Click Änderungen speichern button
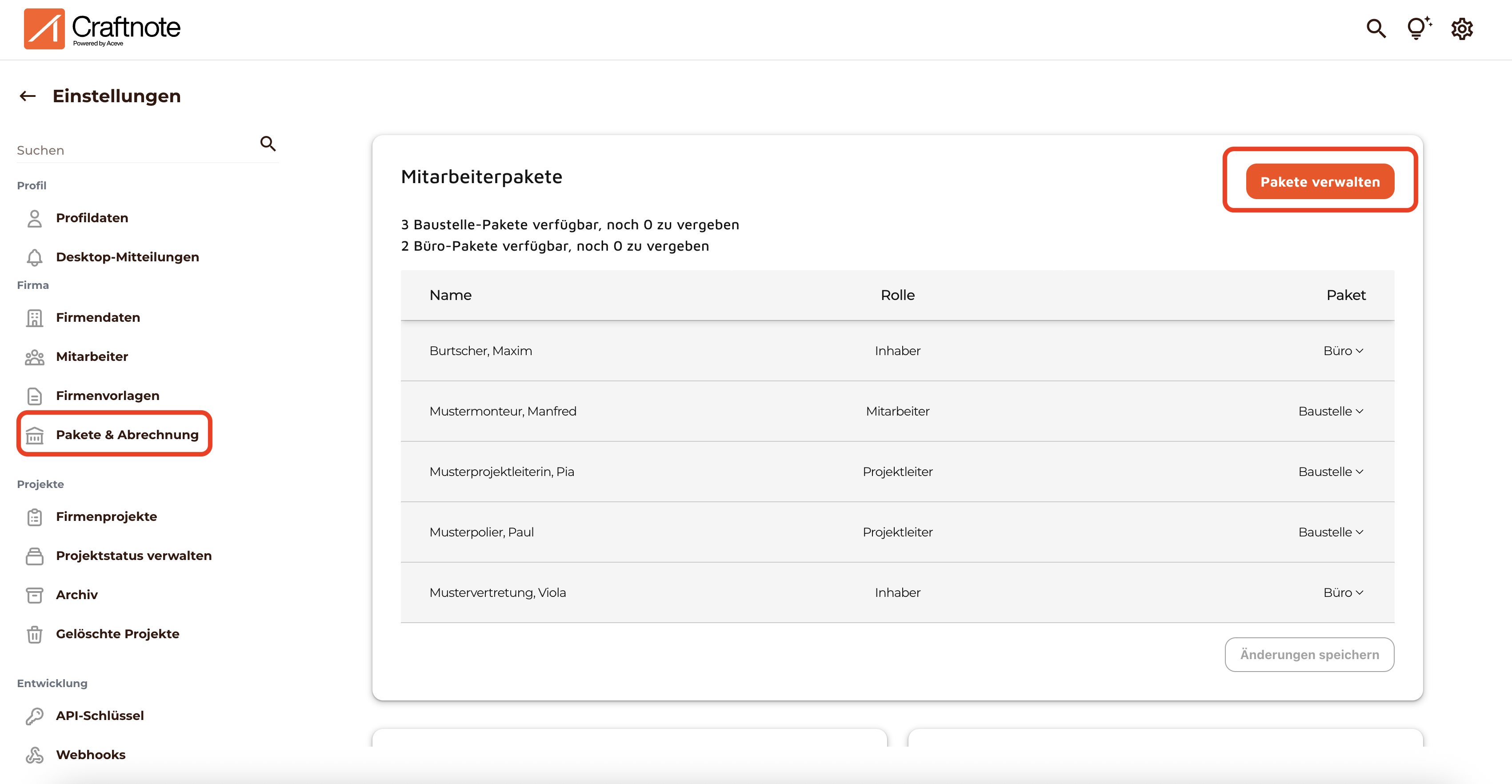Image resolution: width=1512 pixels, height=784 pixels. (1309, 654)
